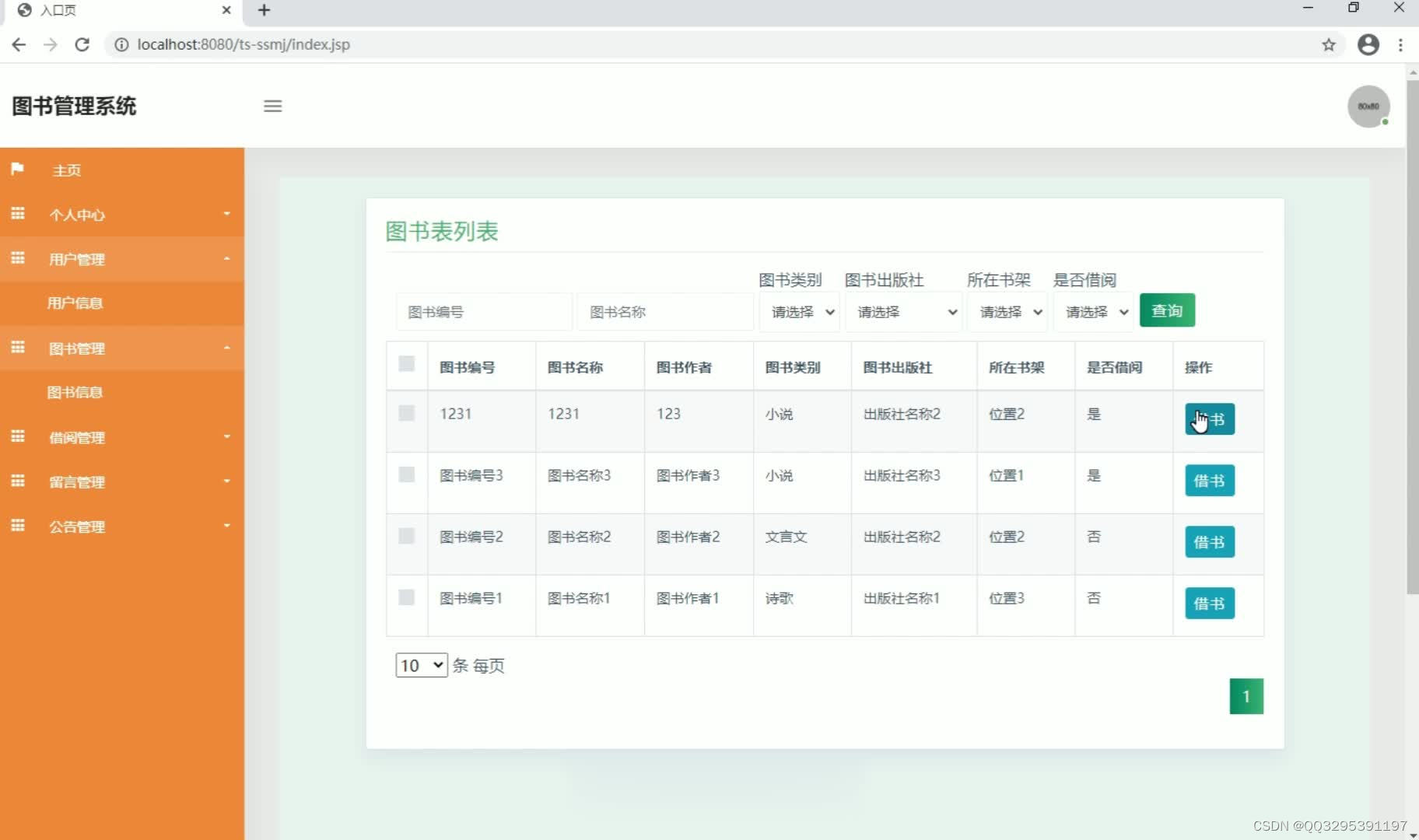1419x840 pixels.
Task: Check the row for 图书编号2
Action: (406, 536)
